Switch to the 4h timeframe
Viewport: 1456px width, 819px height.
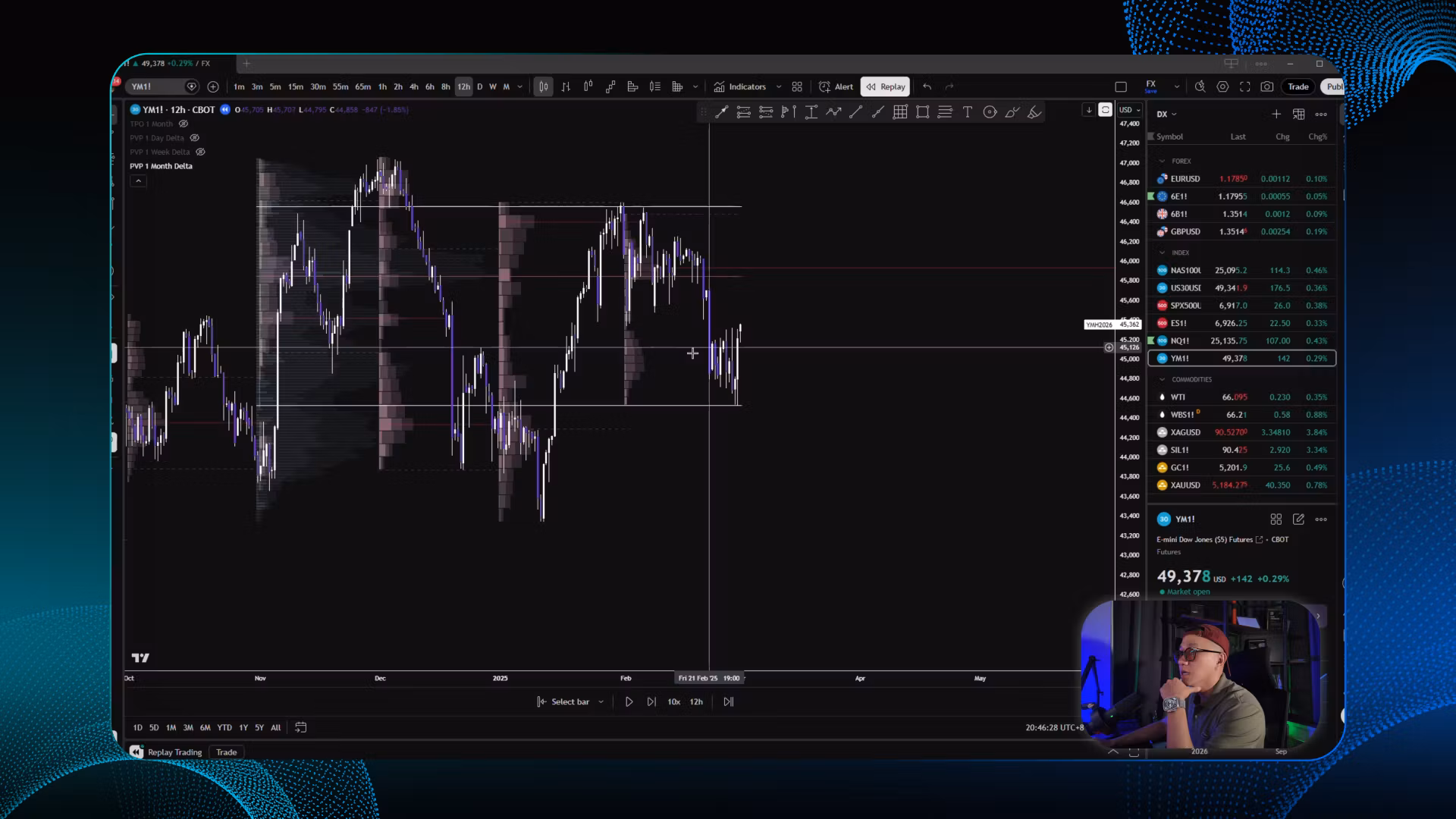click(414, 86)
